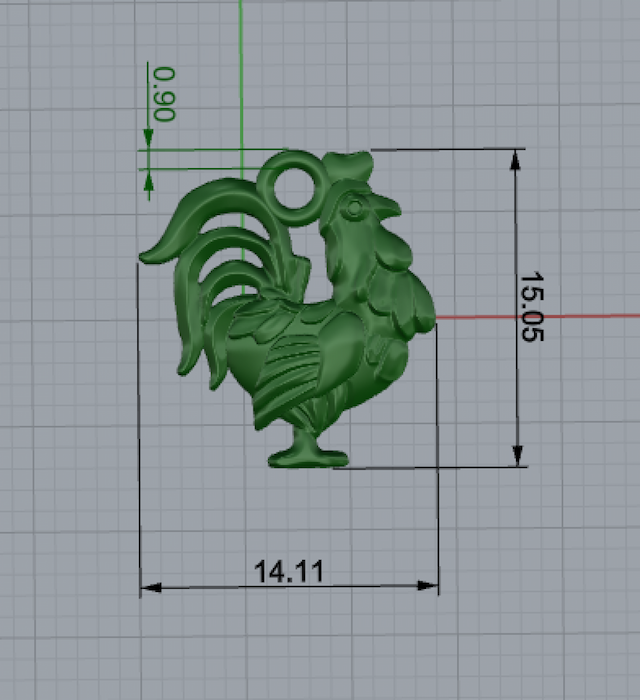640x700 pixels.
Task: Click the rooster's beak
Action: click(x=385, y=207)
